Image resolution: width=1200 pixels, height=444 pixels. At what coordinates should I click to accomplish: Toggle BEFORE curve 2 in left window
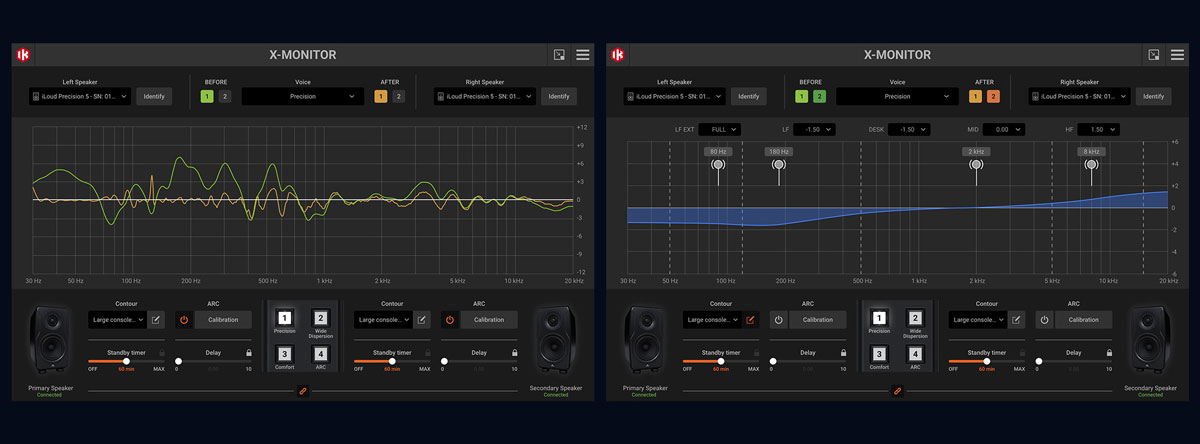click(x=224, y=97)
